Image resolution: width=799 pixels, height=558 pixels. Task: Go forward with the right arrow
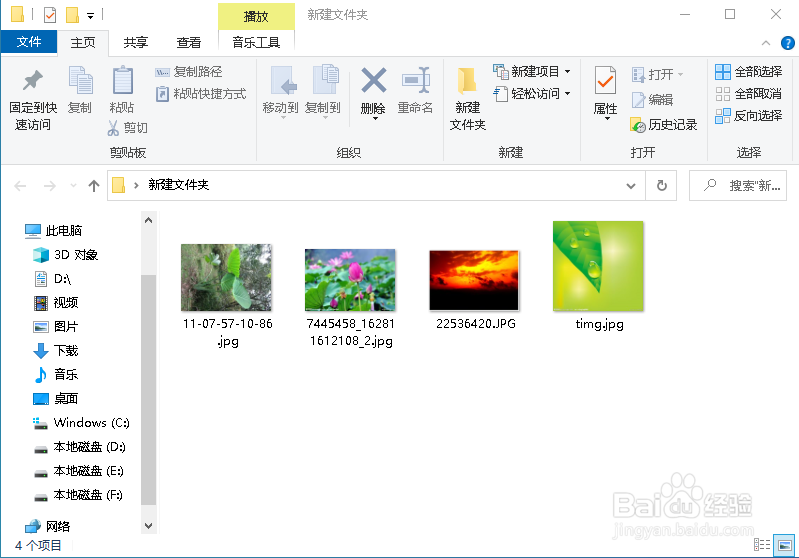coord(49,186)
